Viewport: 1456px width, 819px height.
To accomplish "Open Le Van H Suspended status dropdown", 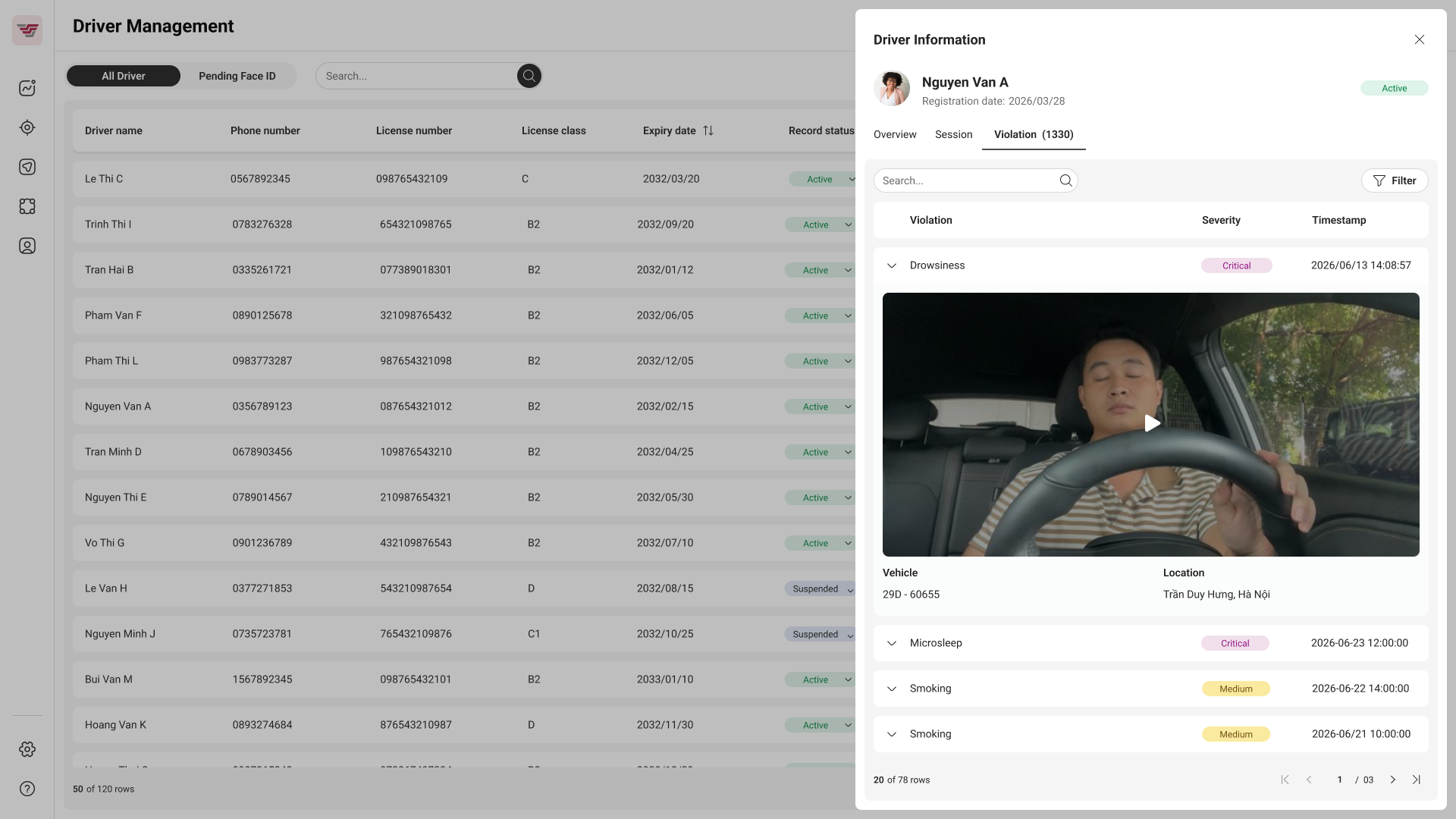I will pyautogui.click(x=821, y=588).
